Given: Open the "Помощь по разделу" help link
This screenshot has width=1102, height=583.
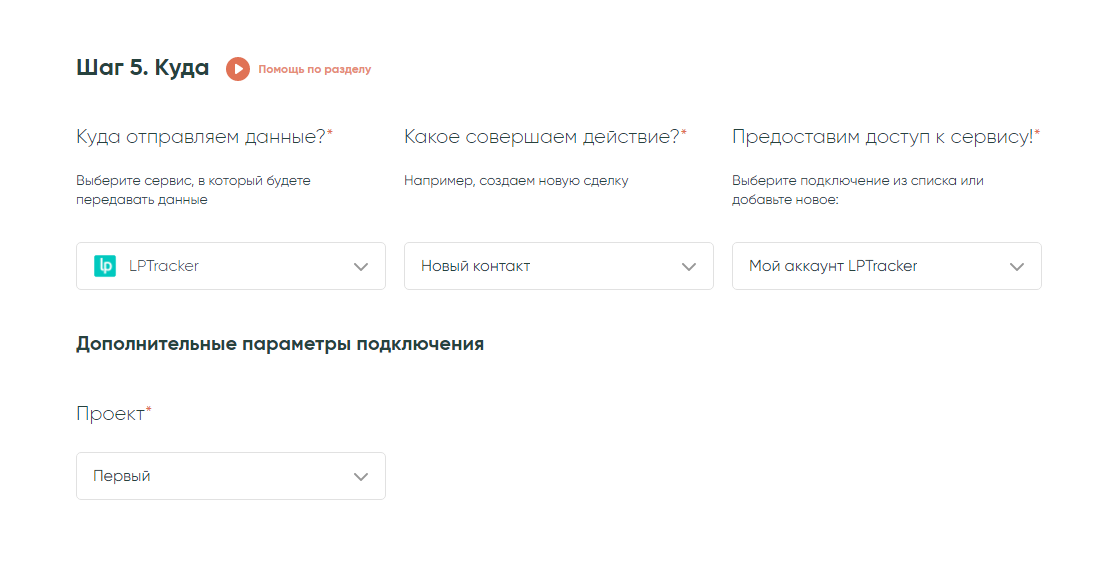Looking at the screenshot, I should 314,70.
